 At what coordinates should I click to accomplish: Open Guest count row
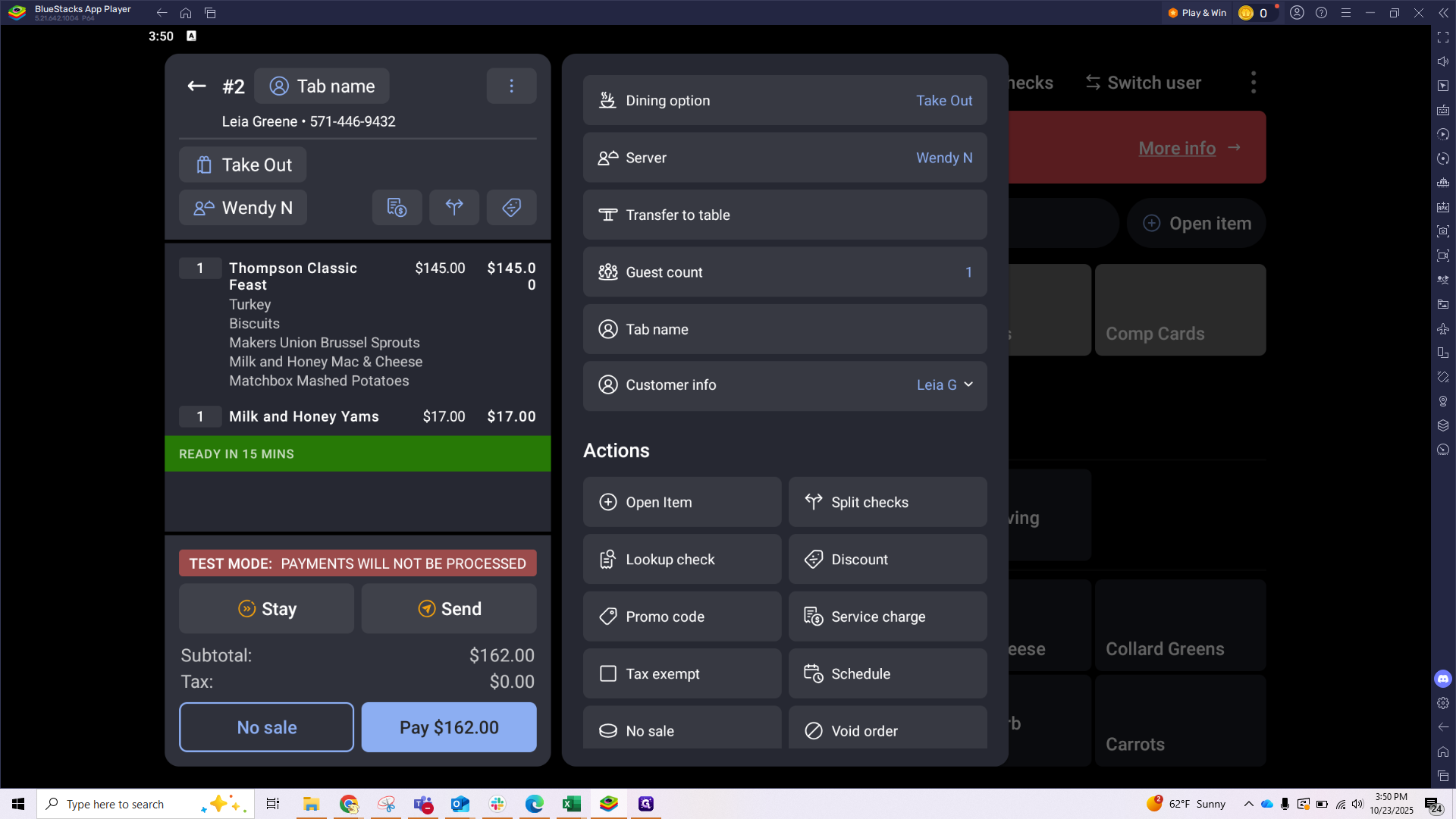coord(784,272)
